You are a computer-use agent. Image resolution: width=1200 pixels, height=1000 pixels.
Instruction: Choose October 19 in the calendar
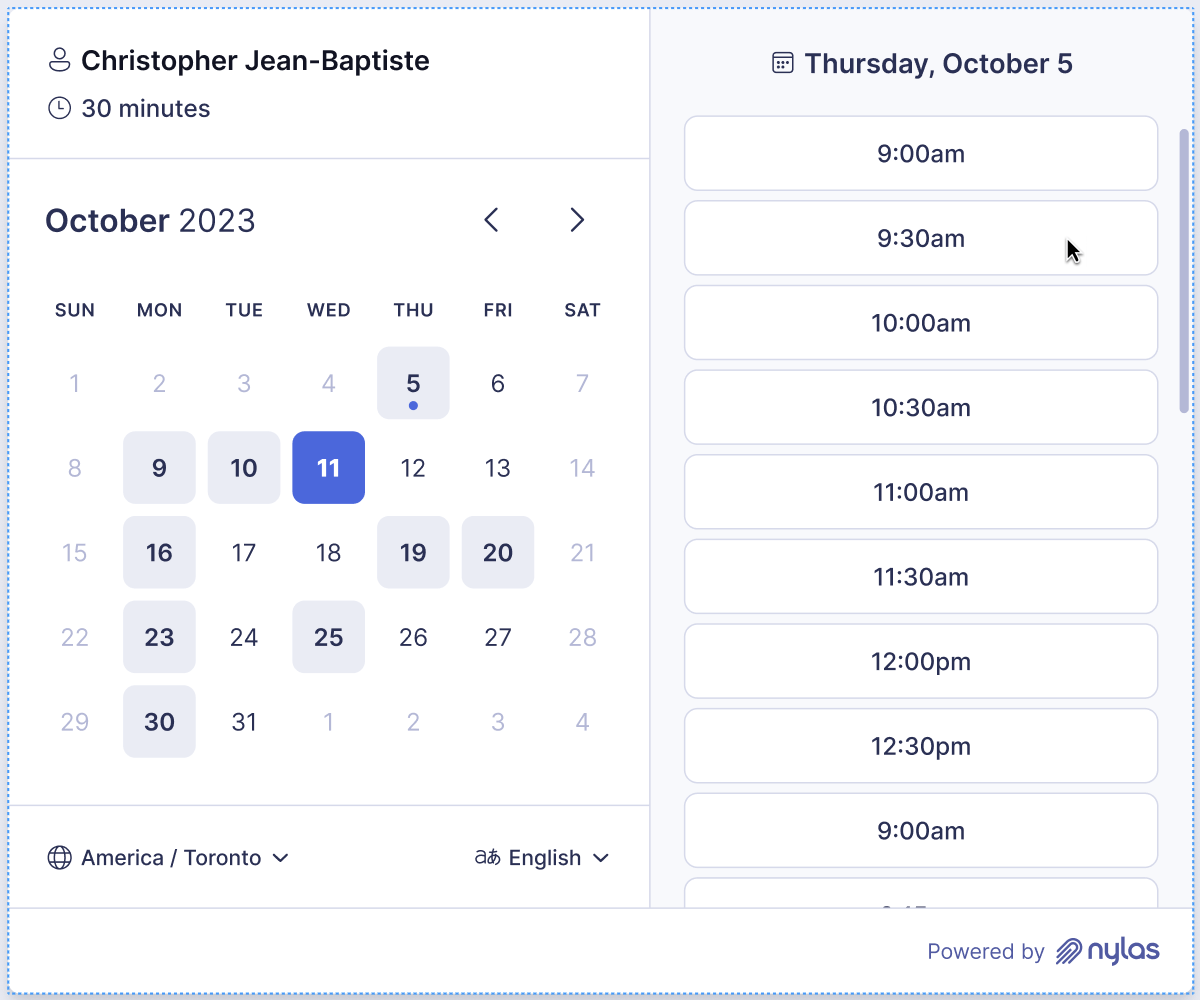click(413, 552)
